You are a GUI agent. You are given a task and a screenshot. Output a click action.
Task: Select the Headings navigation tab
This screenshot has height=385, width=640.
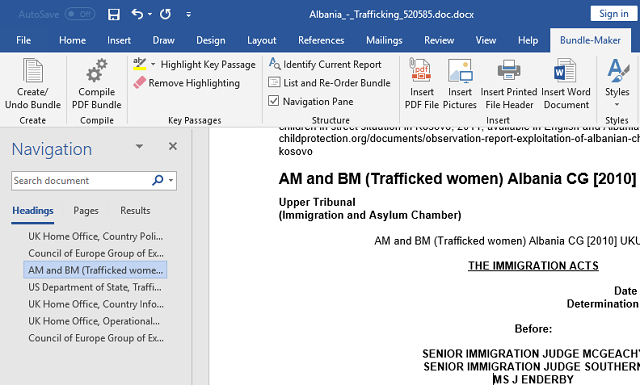[33, 211]
